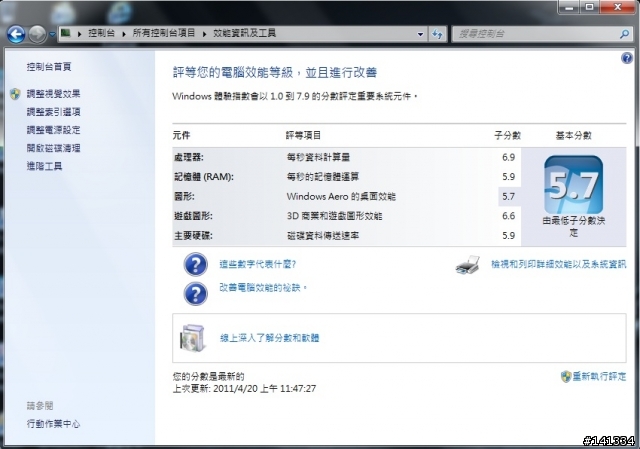Screen dimensions: 640x449
Task: Select 所有控制台項目 breadcrumb
Action: pos(164,33)
